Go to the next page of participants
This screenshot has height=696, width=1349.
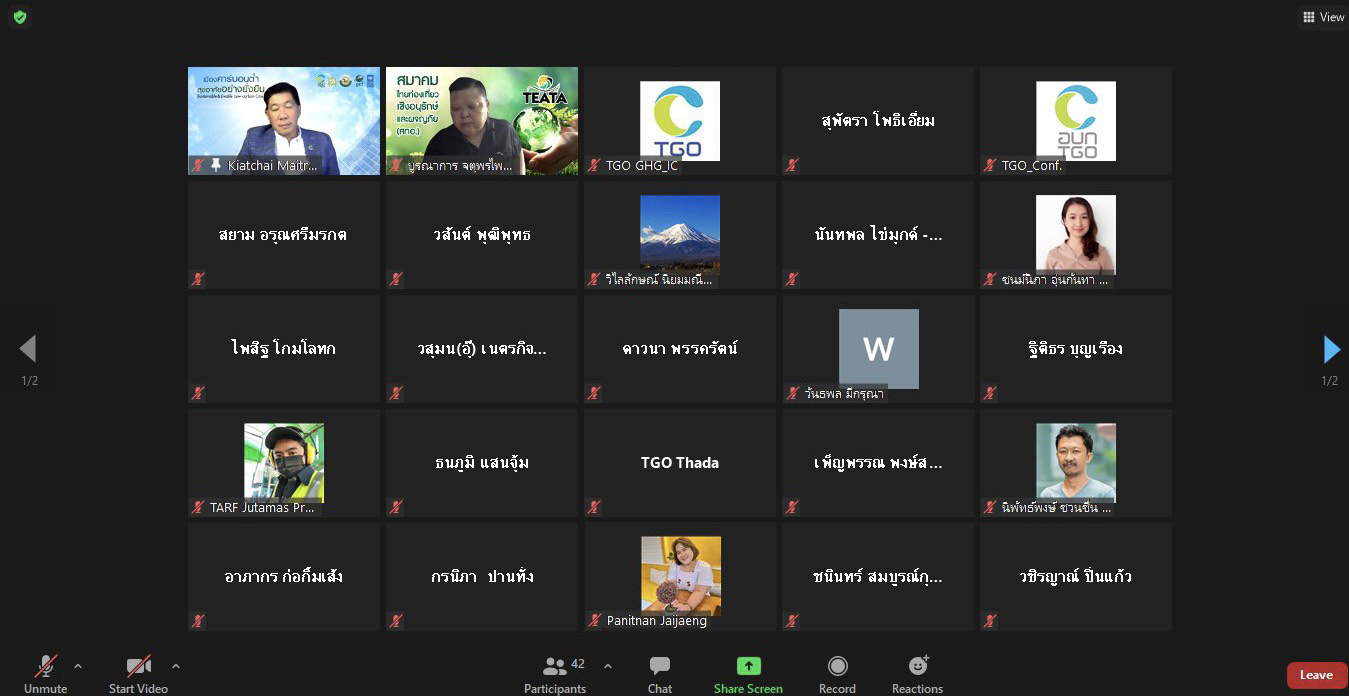pyautogui.click(x=1331, y=349)
